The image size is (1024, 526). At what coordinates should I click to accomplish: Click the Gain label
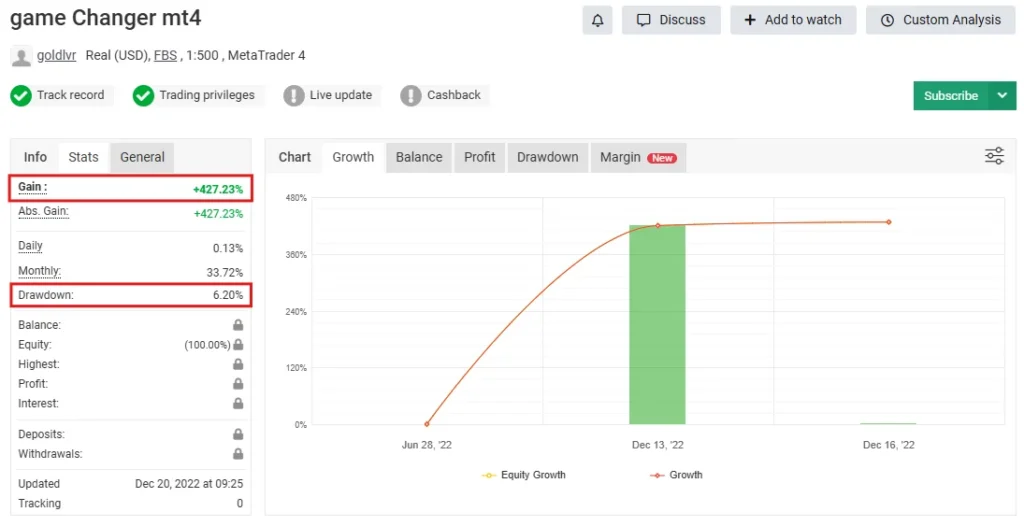coord(33,188)
